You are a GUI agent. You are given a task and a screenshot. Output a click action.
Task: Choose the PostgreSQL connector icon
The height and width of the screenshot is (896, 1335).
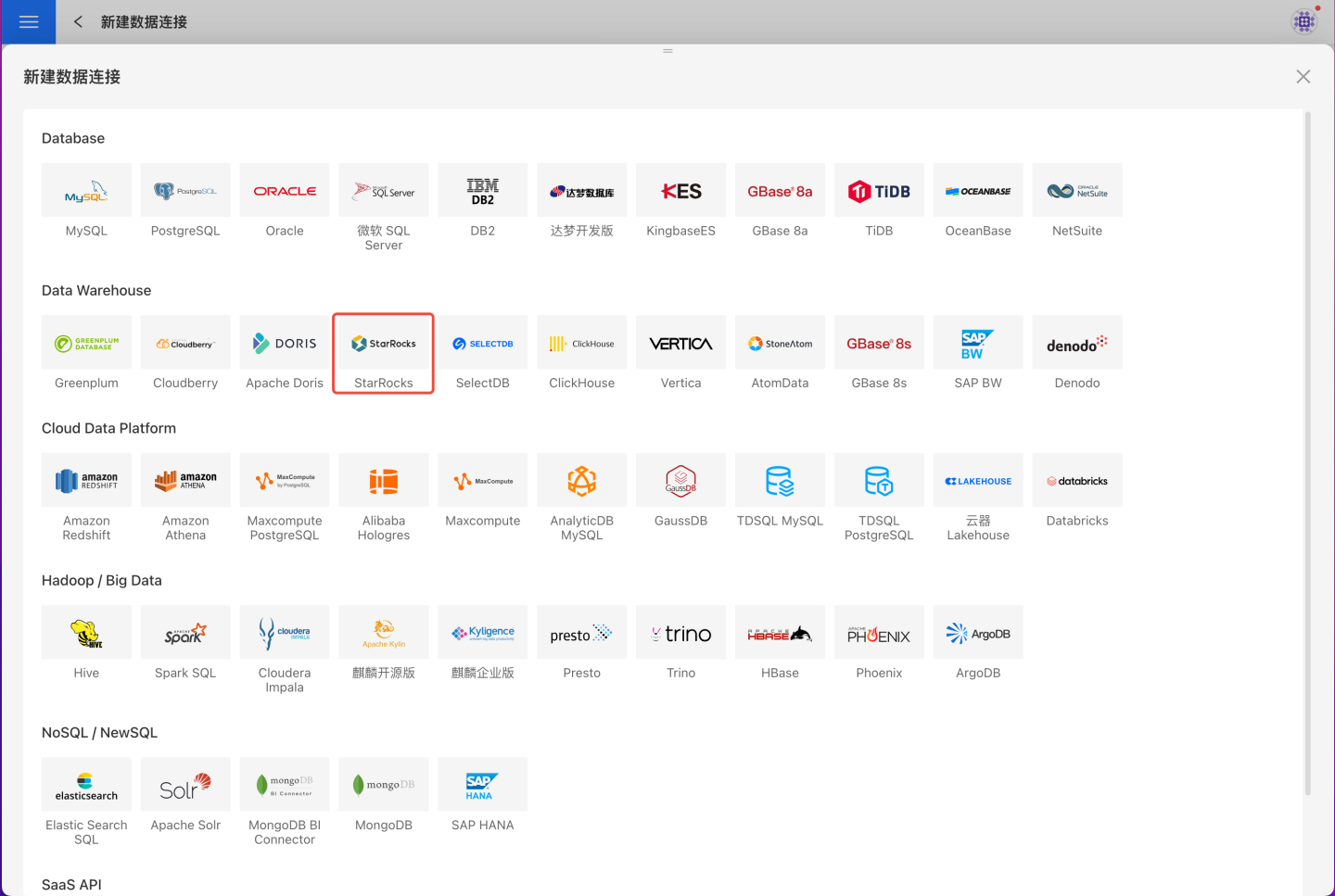click(x=185, y=191)
